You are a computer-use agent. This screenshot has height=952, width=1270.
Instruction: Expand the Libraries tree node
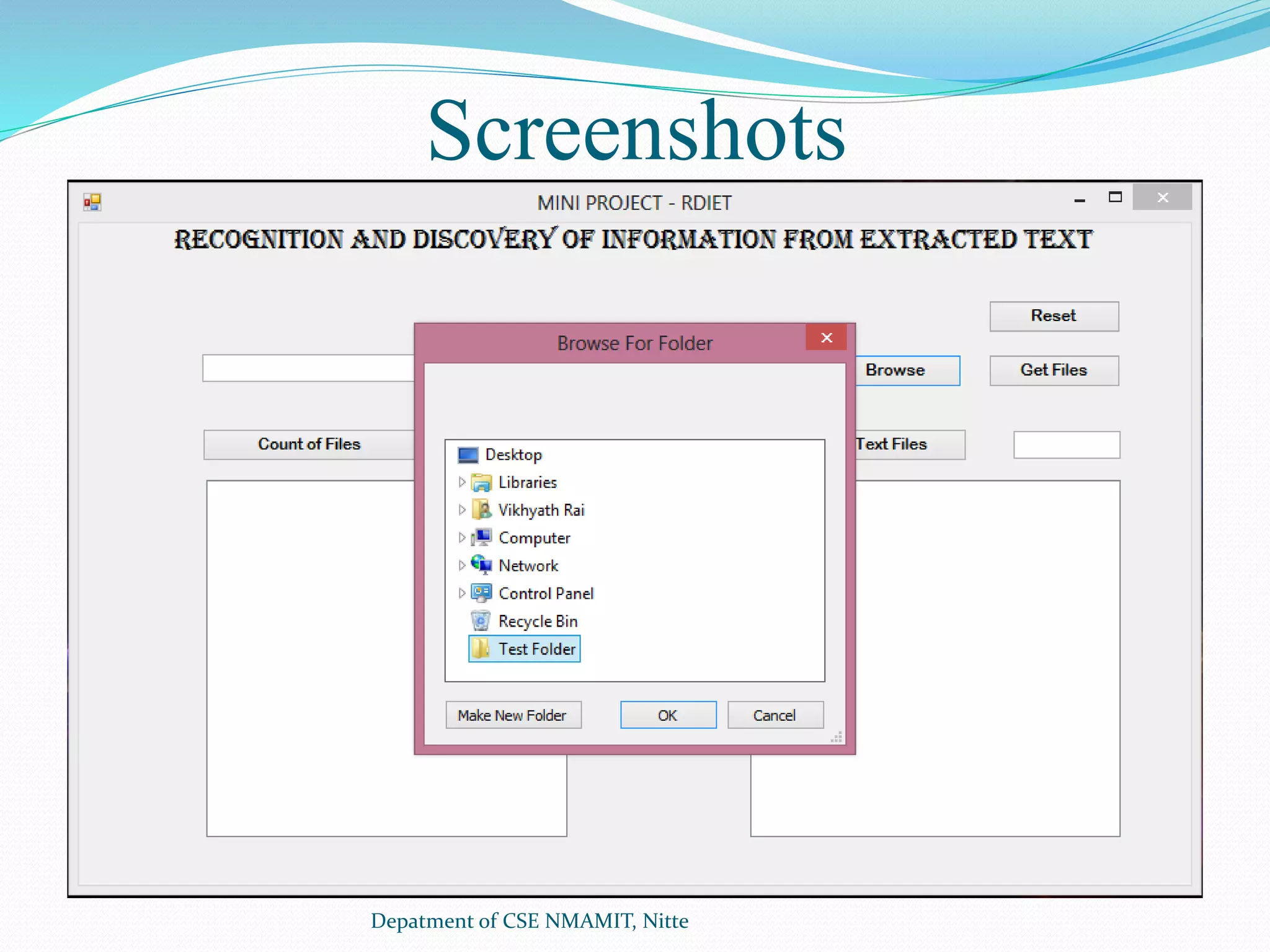462,482
